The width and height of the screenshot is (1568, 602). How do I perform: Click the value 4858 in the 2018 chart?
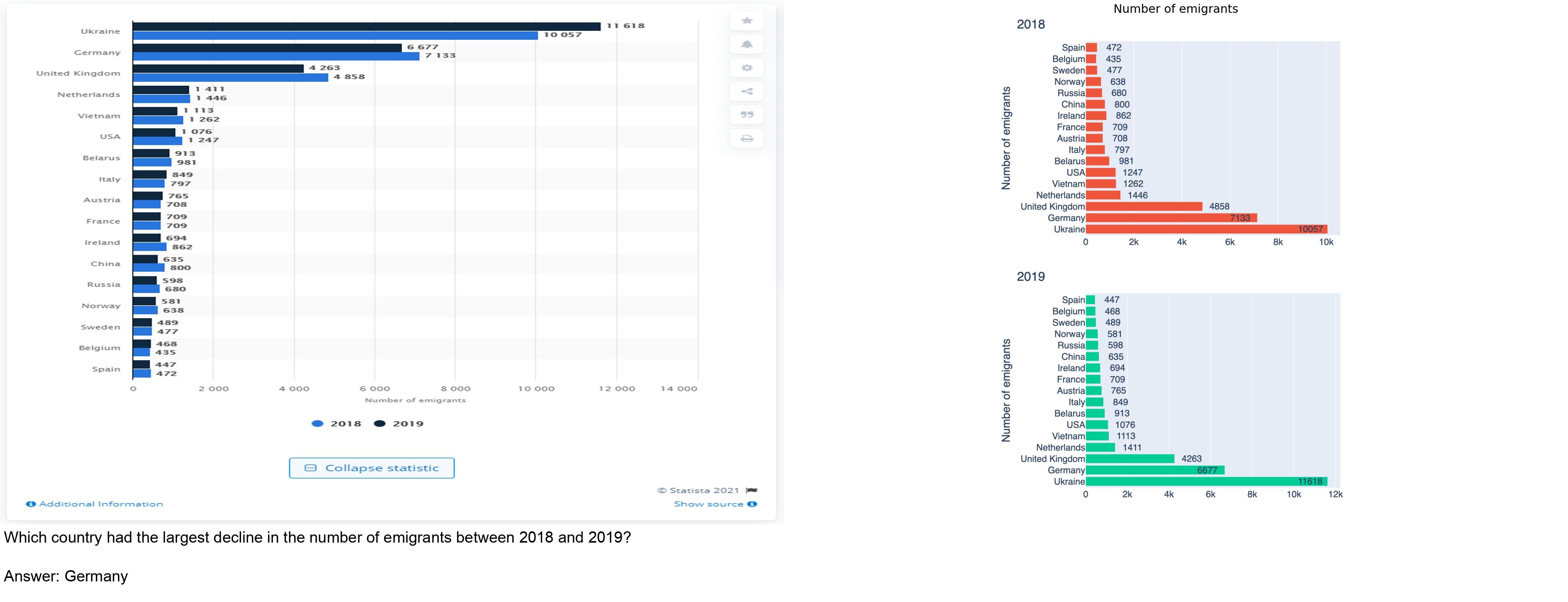click(1219, 207)
